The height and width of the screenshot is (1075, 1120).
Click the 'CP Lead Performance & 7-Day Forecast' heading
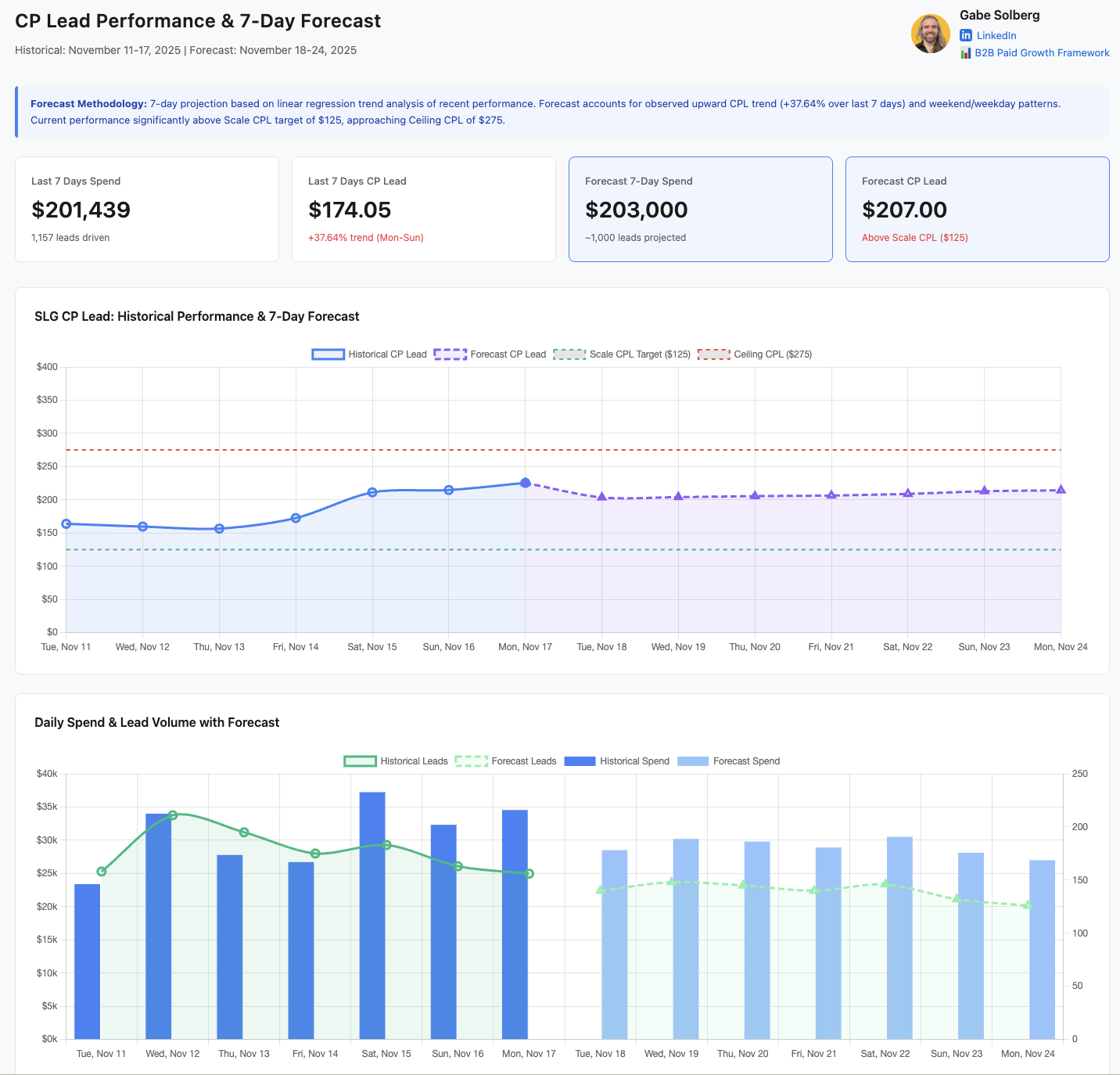(198, 21)
